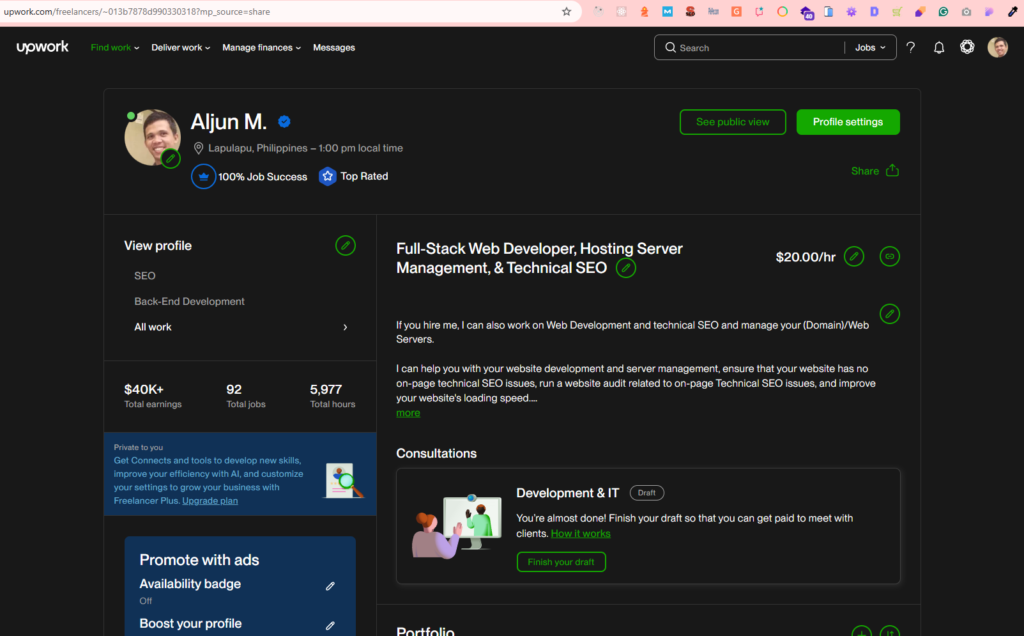Expand the Jobs search category selector
The image size is (1024, 636).
tap(869, 47)
